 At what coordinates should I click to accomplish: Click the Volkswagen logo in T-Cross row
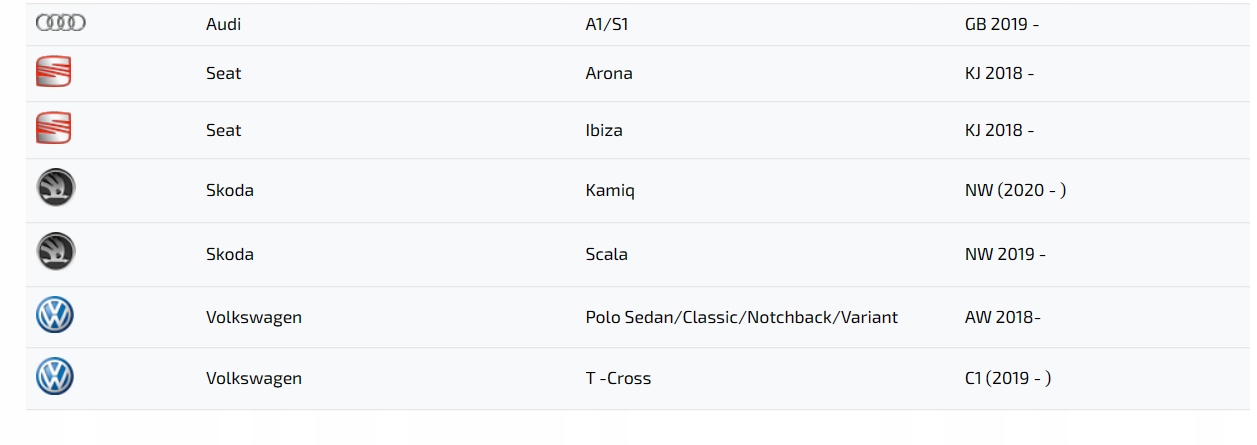(55, 377)
